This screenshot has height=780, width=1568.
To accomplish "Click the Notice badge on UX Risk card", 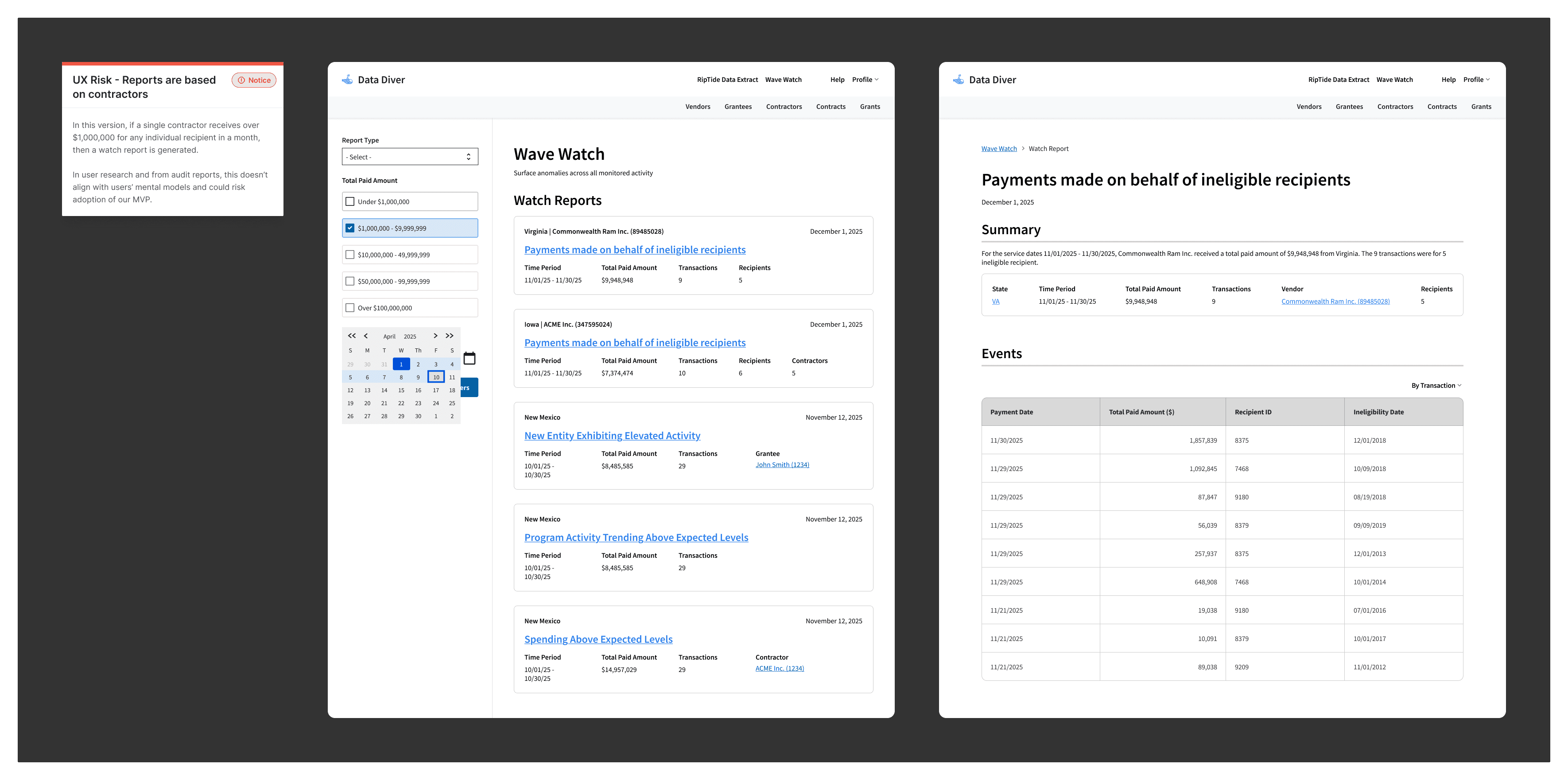I will click(254, 80).
